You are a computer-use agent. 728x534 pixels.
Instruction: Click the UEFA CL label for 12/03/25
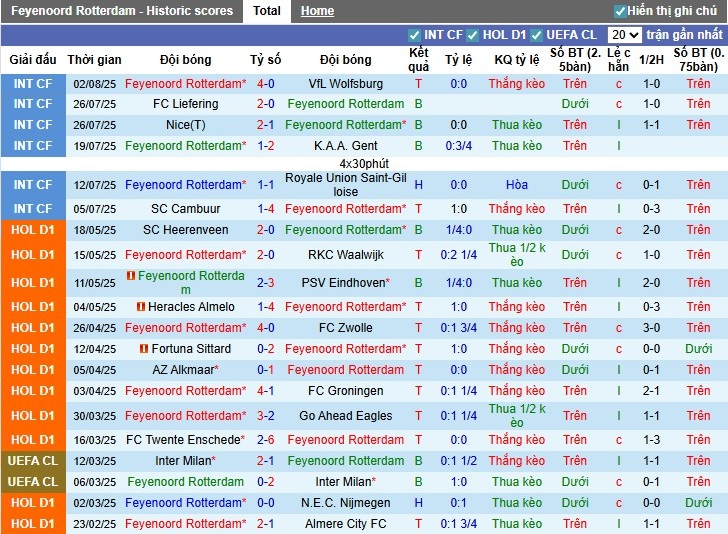33,461
